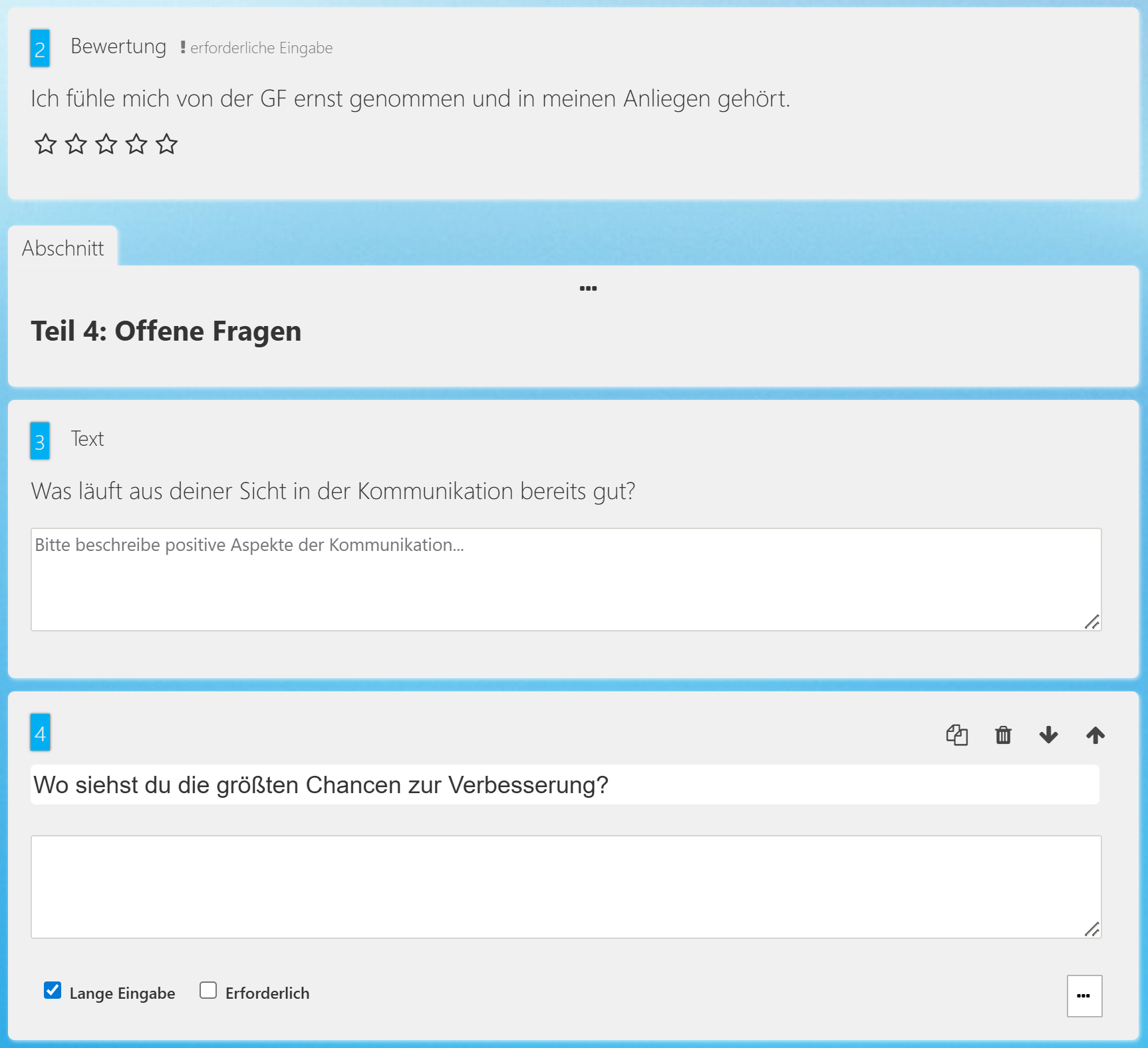Select the middle rating star

click(106, 143)
